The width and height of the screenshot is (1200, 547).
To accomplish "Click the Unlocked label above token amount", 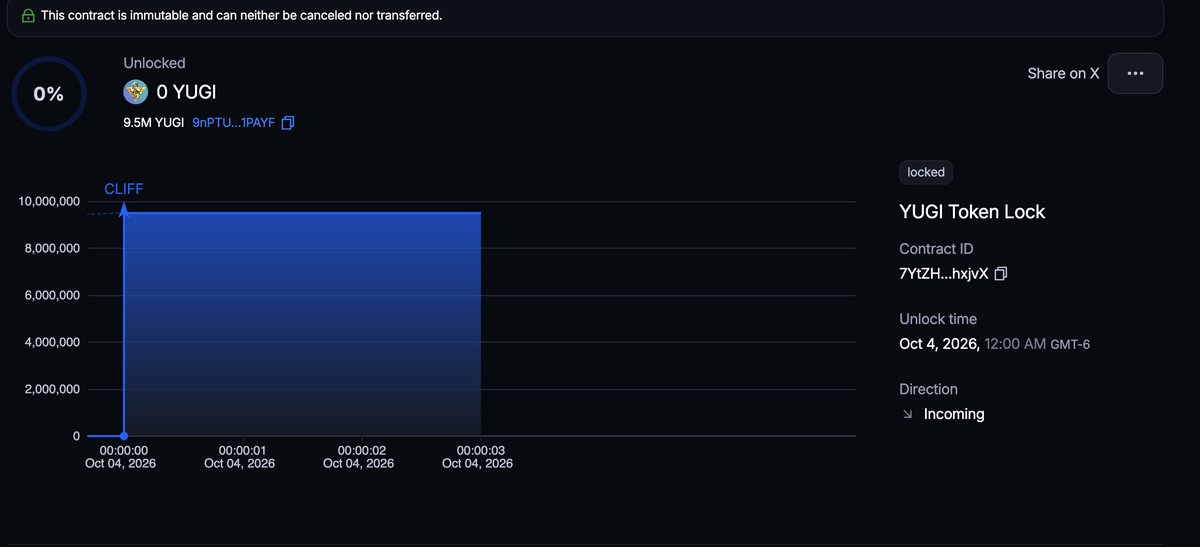I will click(x=154, y=63).
